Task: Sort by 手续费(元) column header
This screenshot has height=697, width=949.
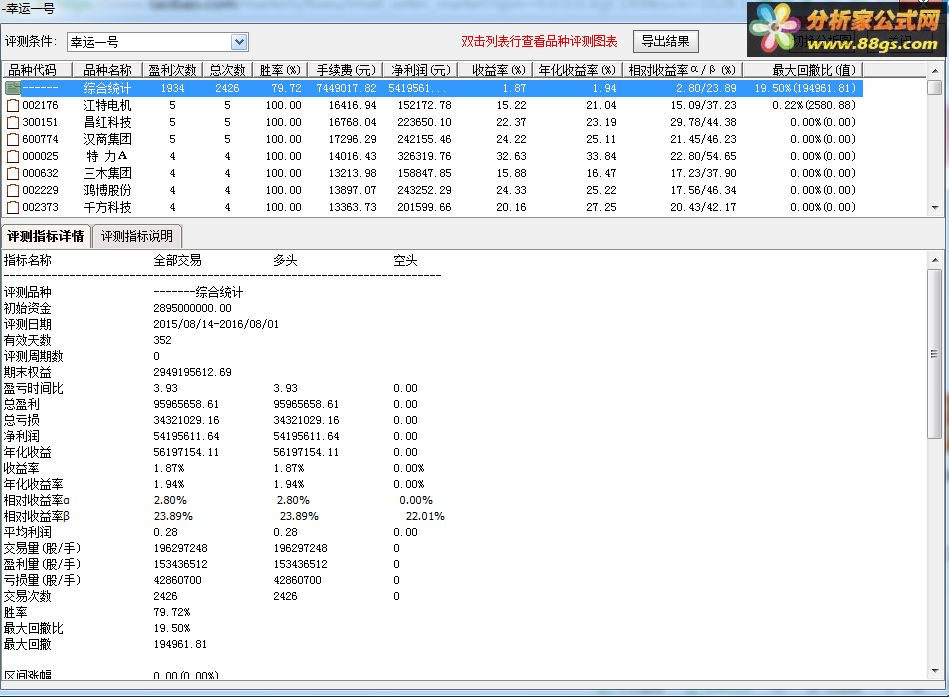Action: (346, 70)
